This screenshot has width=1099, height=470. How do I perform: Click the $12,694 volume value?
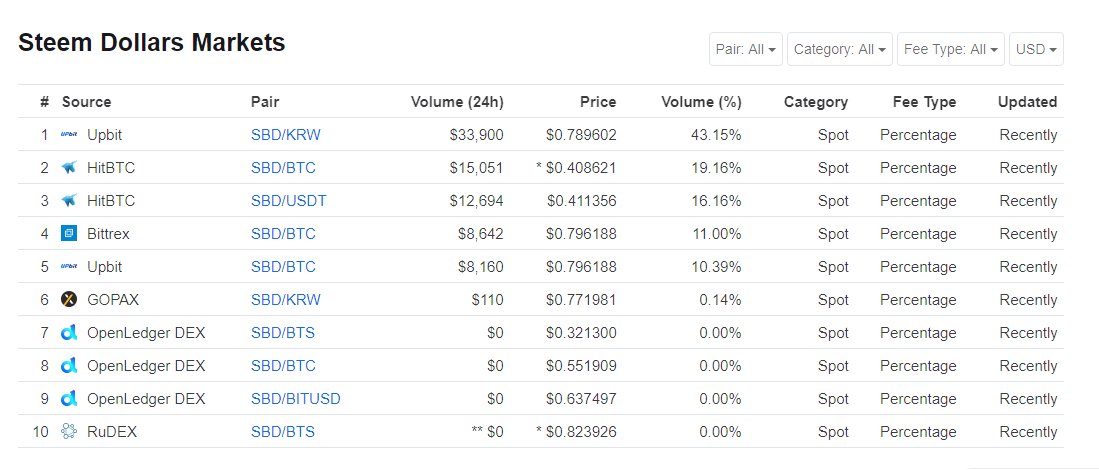click(x=477, y=200)
